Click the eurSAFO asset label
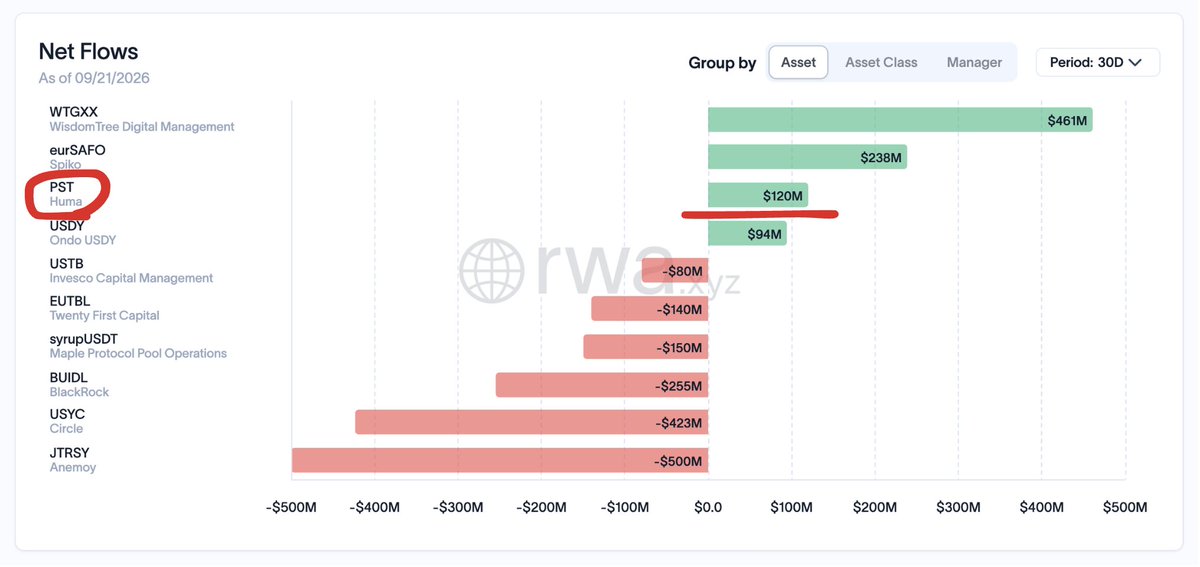 77,150
